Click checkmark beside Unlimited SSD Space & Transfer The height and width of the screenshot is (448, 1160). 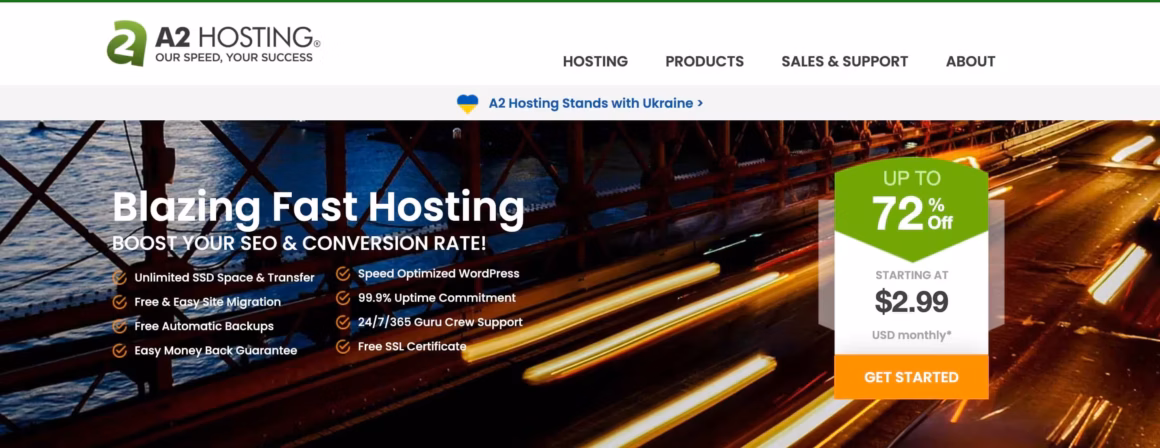point(119,278)
